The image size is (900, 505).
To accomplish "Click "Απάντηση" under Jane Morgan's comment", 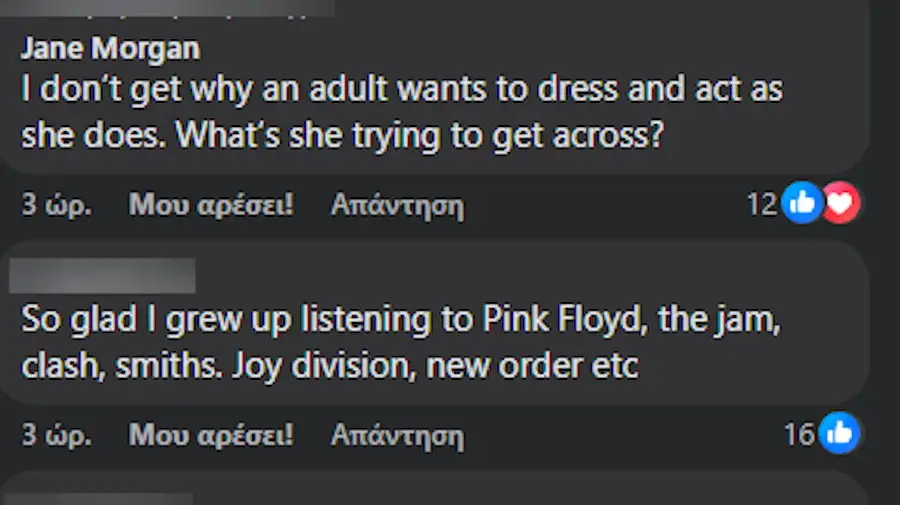I will coord(397,206).
